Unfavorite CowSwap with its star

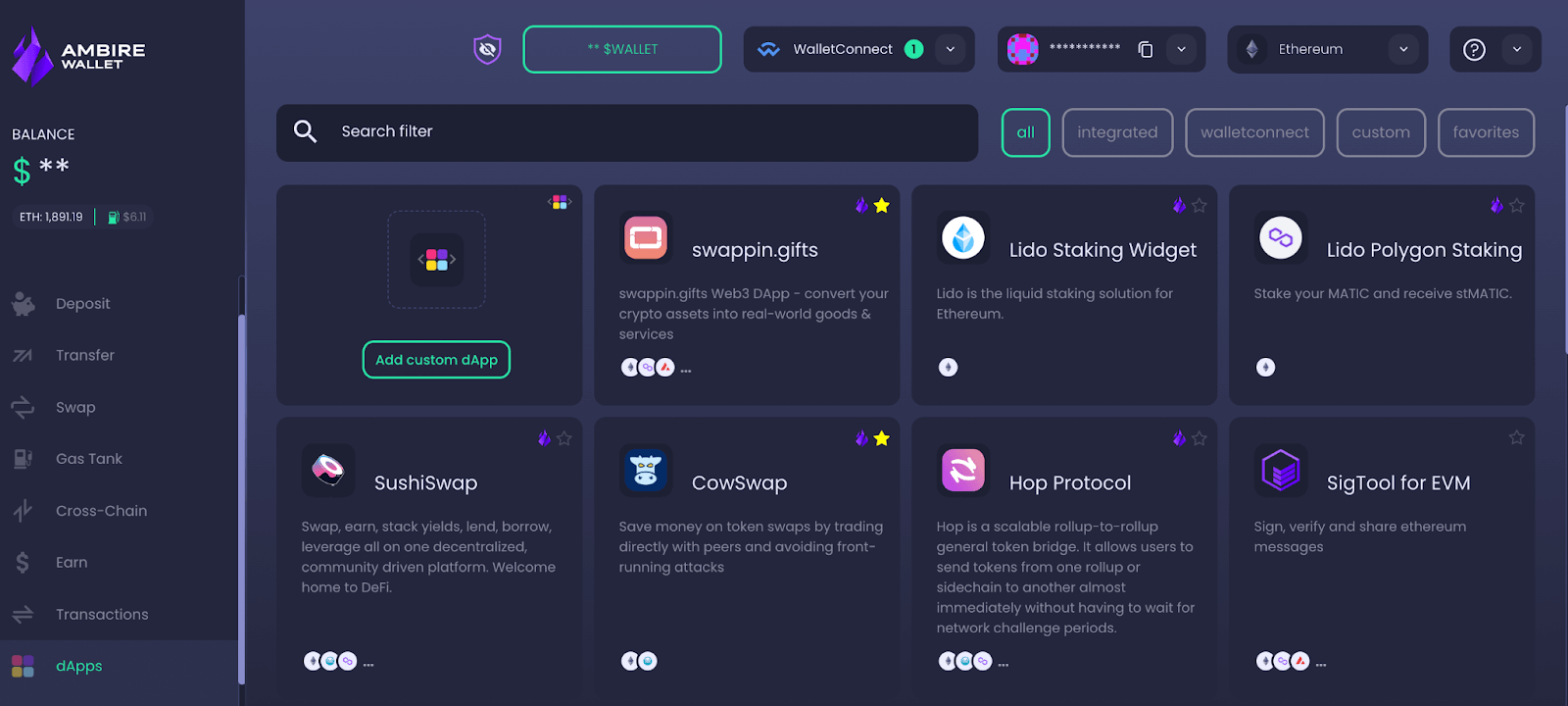tap(882, 438)
